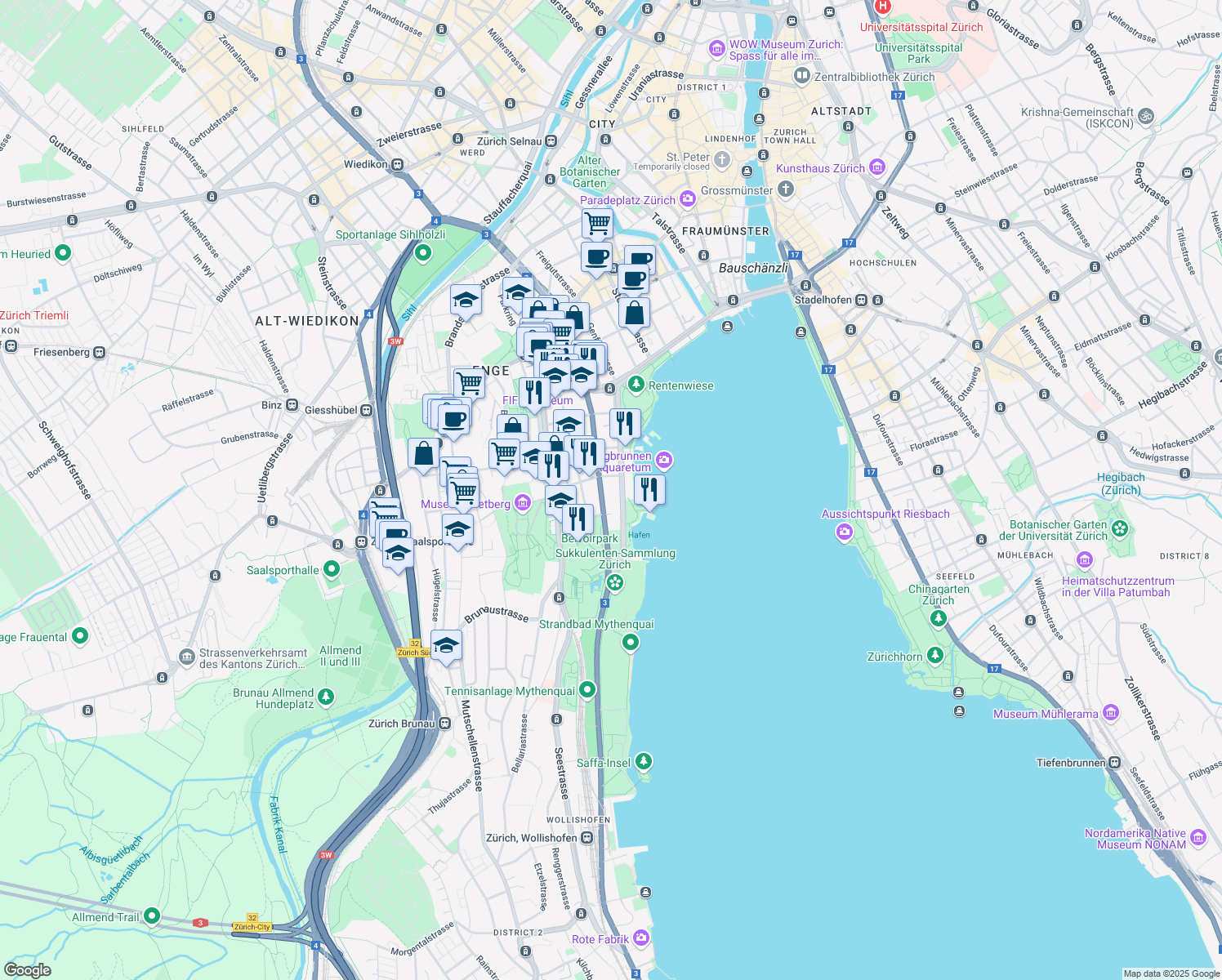
Task: Click the Zürichhorn park tree marker
Action: click(934, 655)
